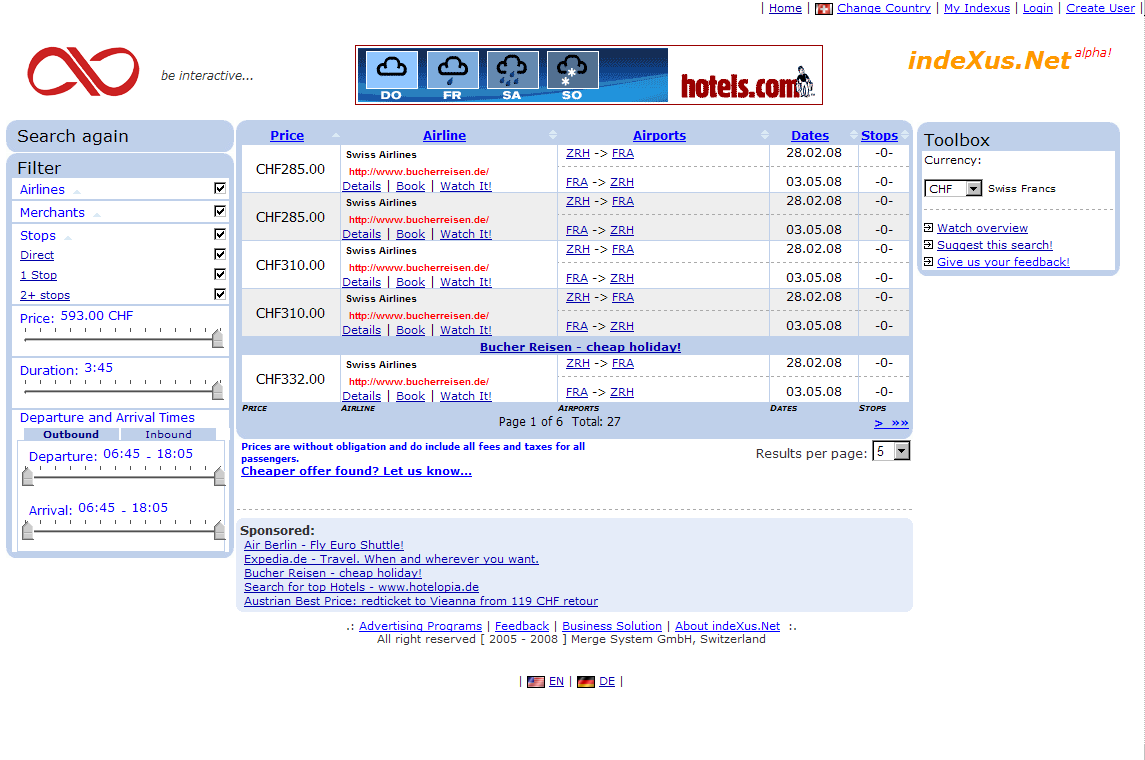Click Cheaper offer found? Let us know link
This screenshot has height=760, width=1145.
pos(356,471)
